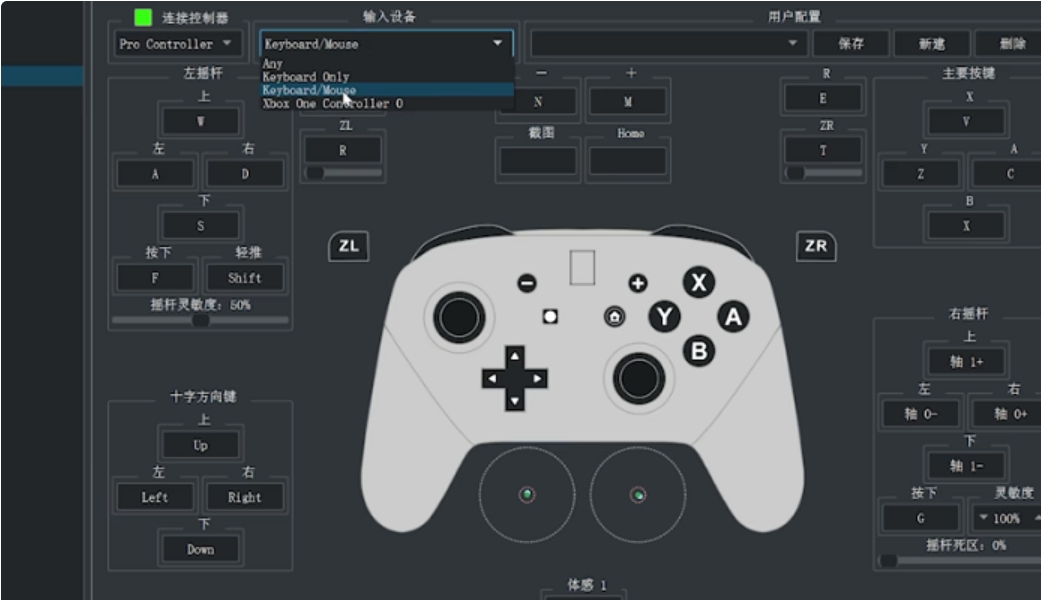Click the A button on controller image
Image resolution: width=1041 pixels, height=600 pixels.
[x=733, y=317]
